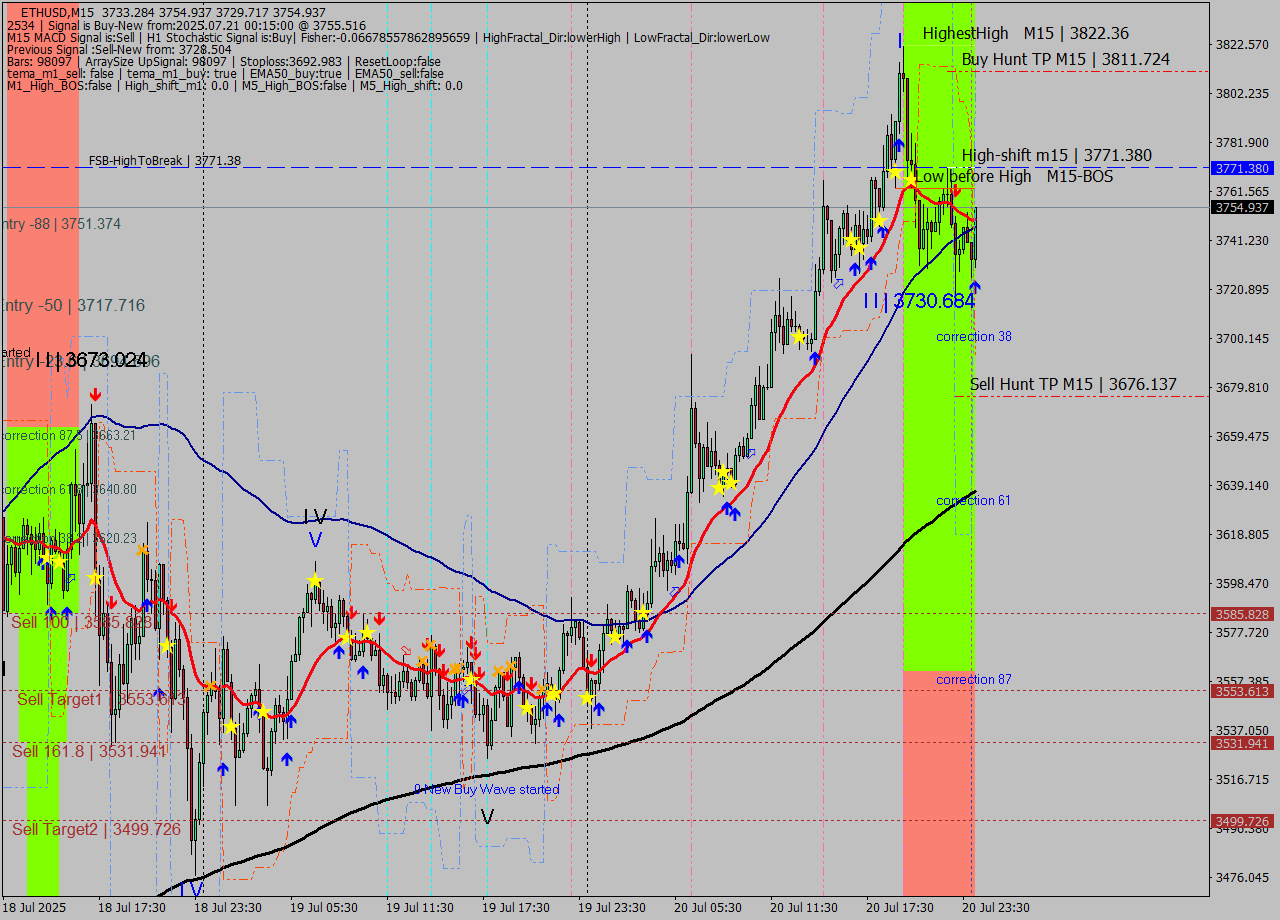Image resolution: width=1280 pixels, height=920 pixels.
Task: Click an orange X marker near 19 Jul 11:30 candles
Action: 423,660
